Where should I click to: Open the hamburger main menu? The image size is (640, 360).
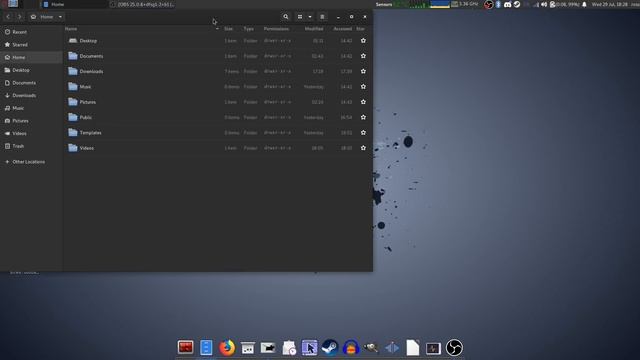tap(322, 17)
